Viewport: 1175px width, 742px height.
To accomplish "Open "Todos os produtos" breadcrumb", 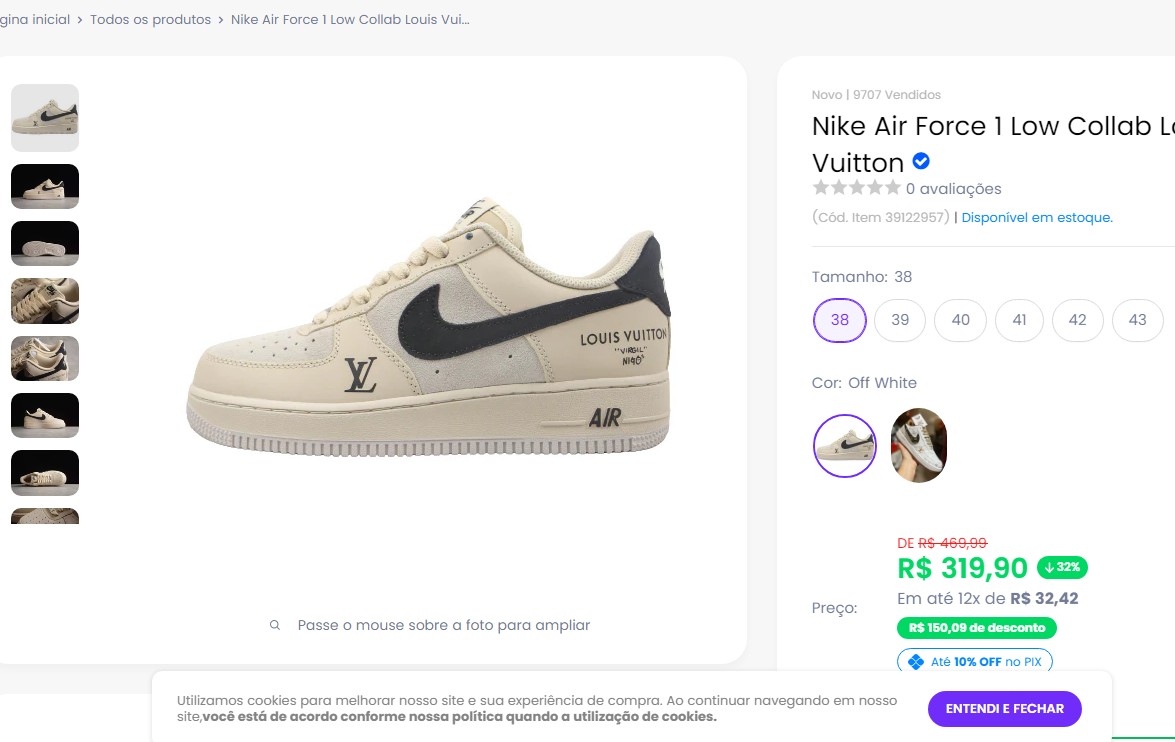I will click(x=150, y=19).
